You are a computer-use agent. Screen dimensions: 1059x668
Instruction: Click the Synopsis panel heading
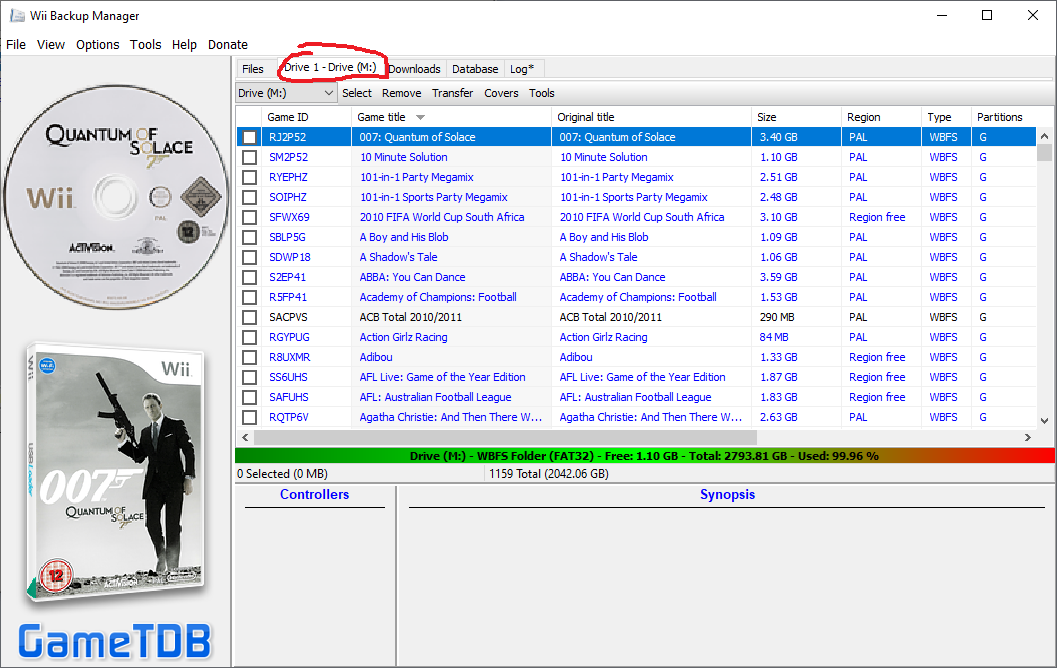(x=727, y=494)
